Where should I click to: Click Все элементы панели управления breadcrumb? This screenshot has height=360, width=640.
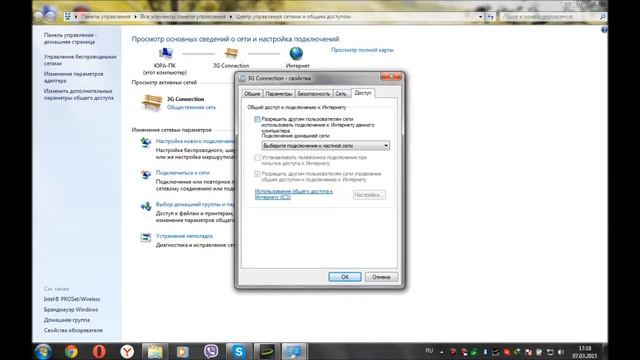click(x=183, y=17)
